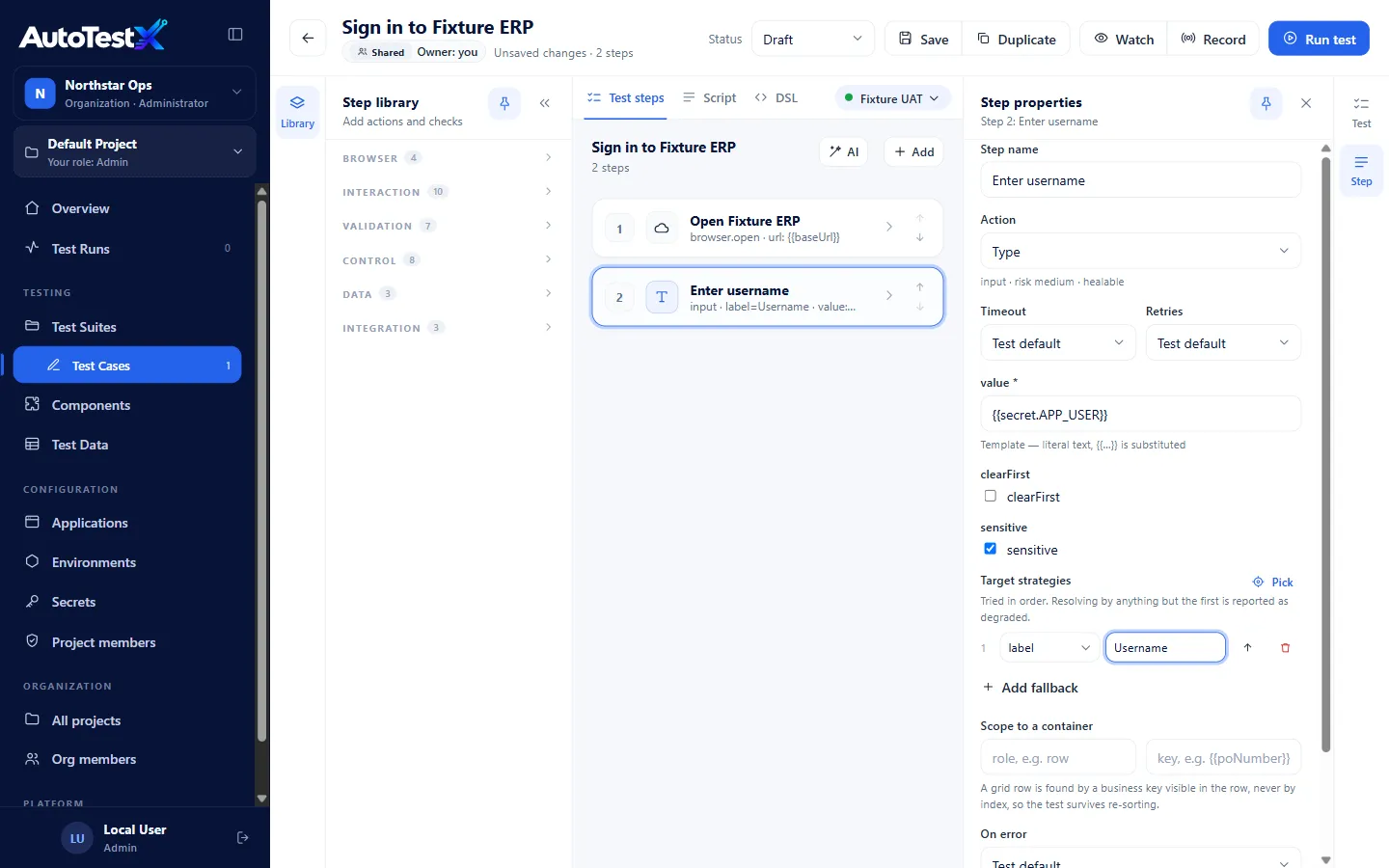Open the label strategy type dropdown
Image resolution: width=1389 pixels, height=868 pixels.
point(1049,648)
